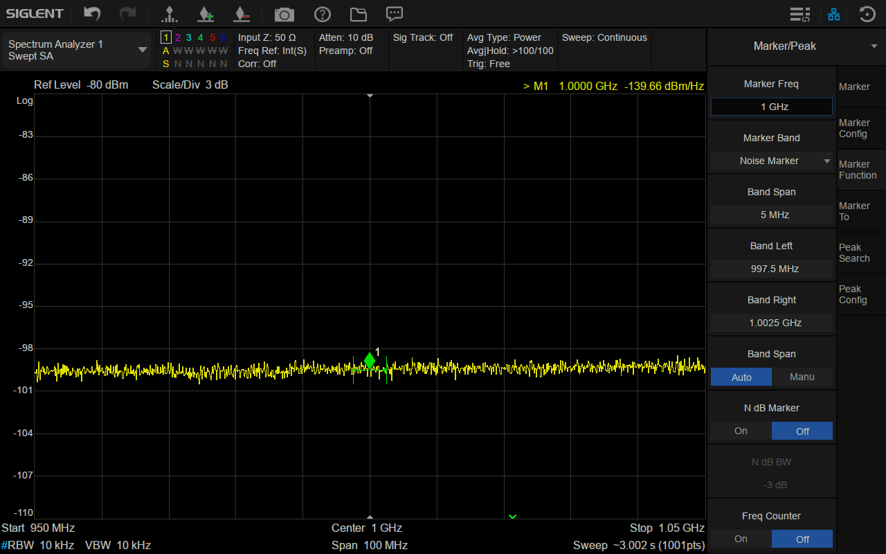Click the blue network connection icon
Screen dimensions: 886x554
(x=834, y=14)
